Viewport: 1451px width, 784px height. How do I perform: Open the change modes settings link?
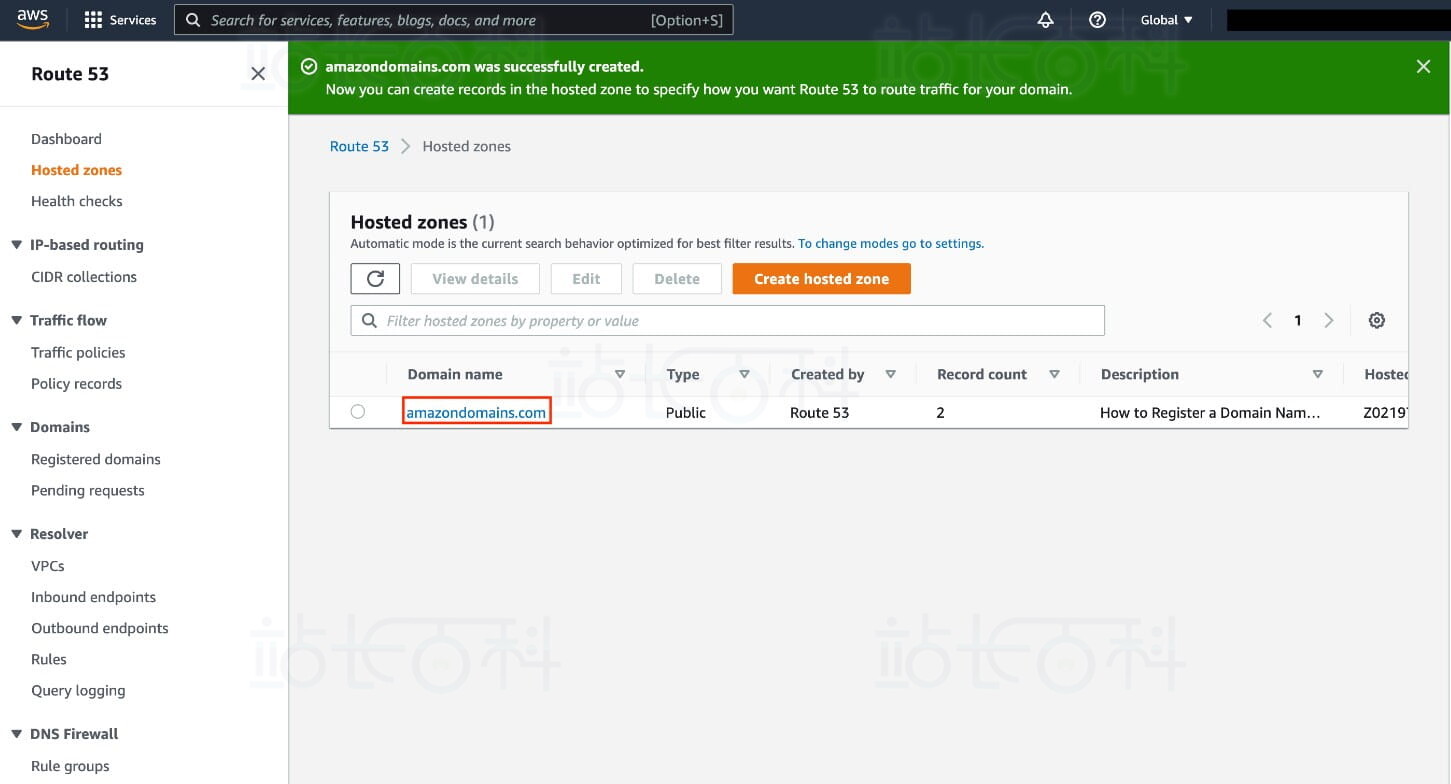point(891,243)
